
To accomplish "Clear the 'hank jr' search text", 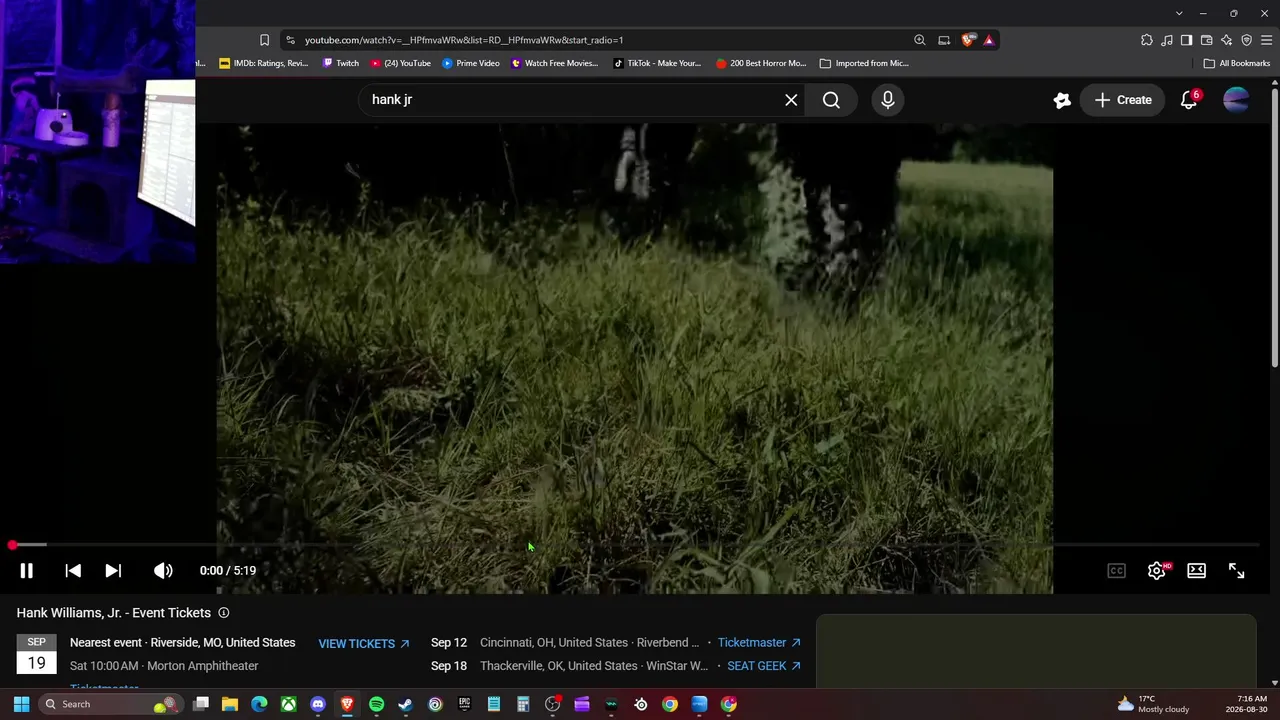I will click(x=791, y=100).
